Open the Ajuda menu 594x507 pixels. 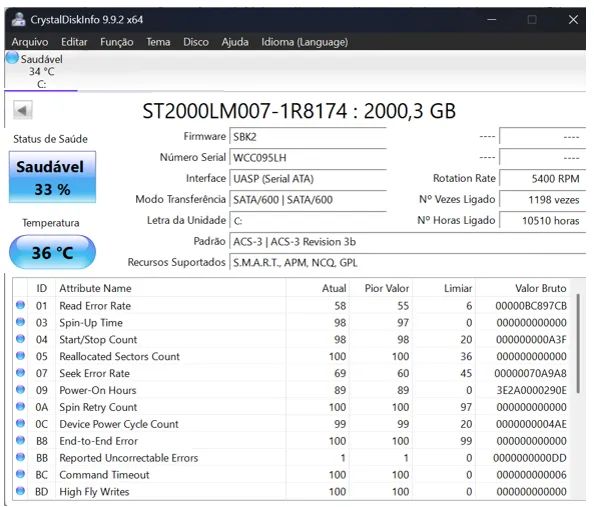[235, 42]
